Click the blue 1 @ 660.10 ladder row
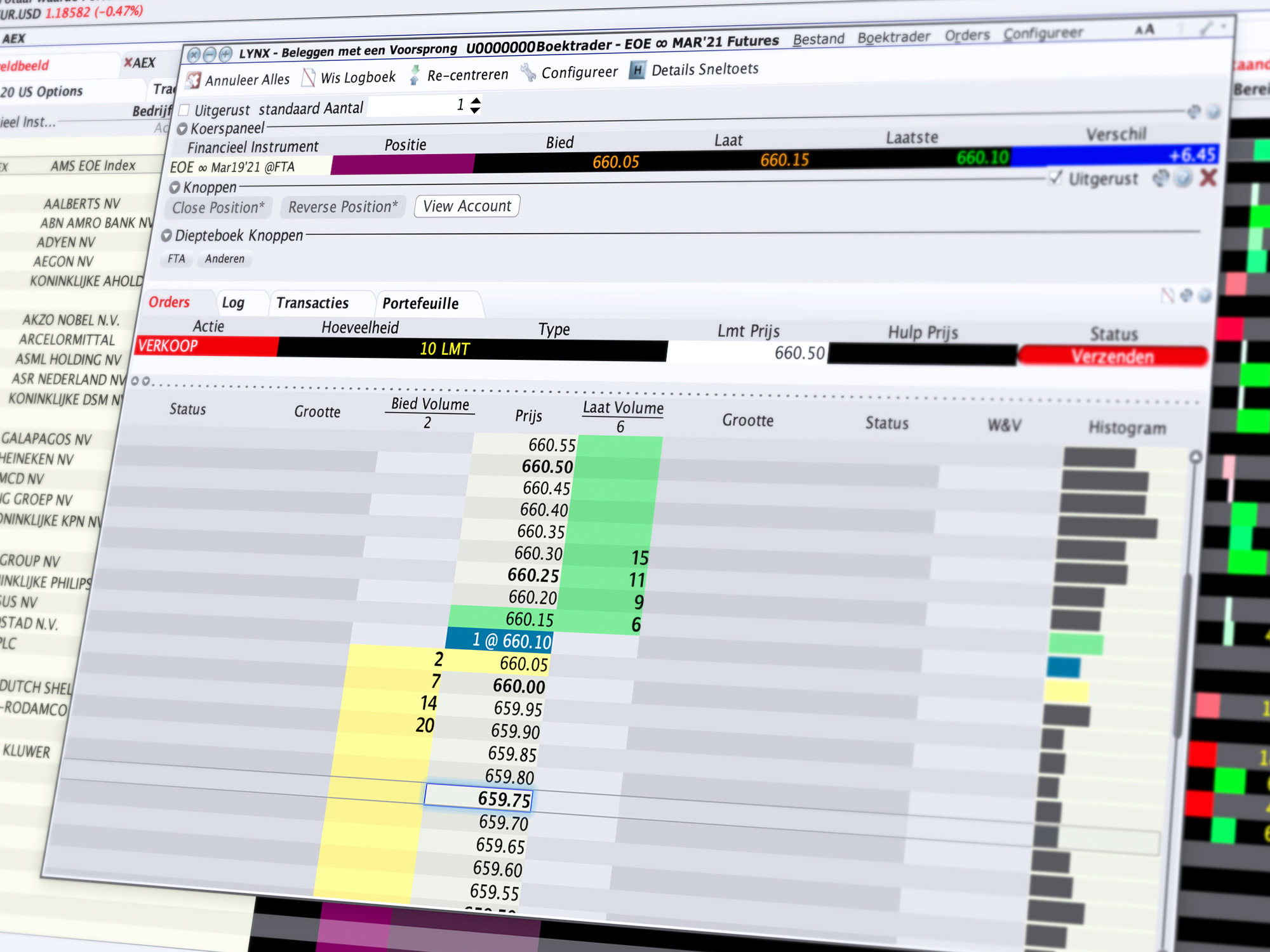This screenshot has width=1270, height=952. [x=499, y=640]
